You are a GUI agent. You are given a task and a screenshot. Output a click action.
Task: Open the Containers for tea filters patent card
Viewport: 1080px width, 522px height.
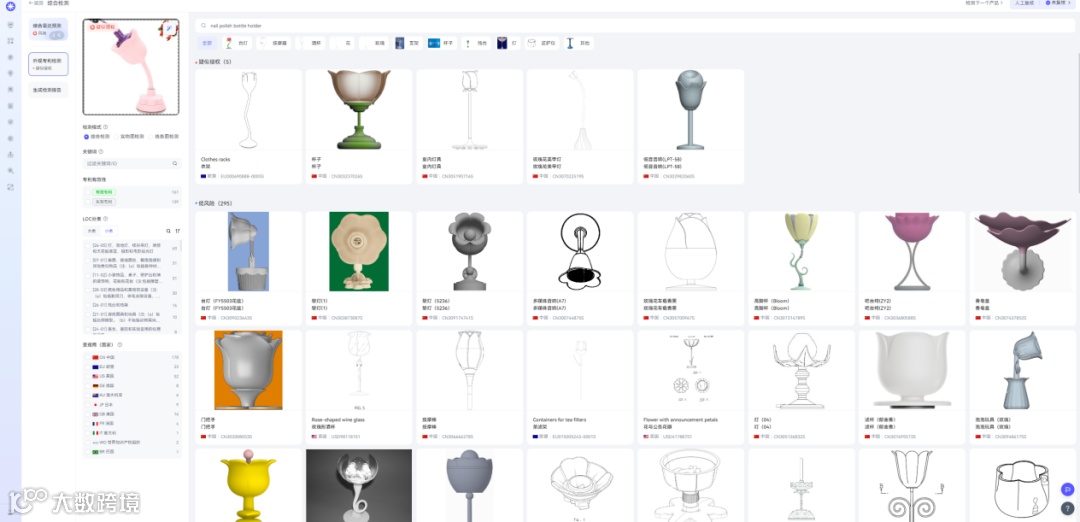[580, 387]
